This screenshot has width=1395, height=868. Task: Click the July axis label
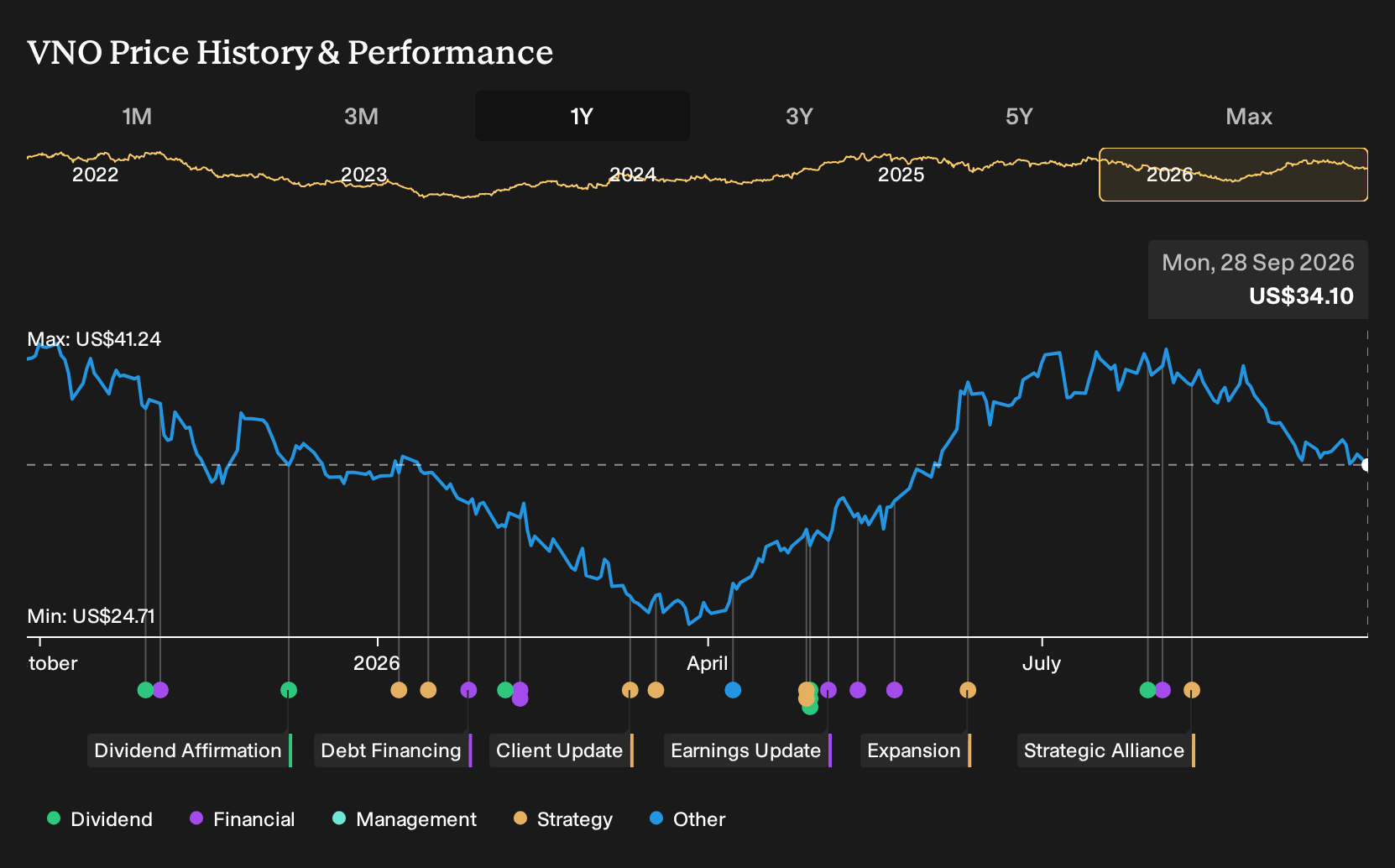click(x=1042, y=663)
